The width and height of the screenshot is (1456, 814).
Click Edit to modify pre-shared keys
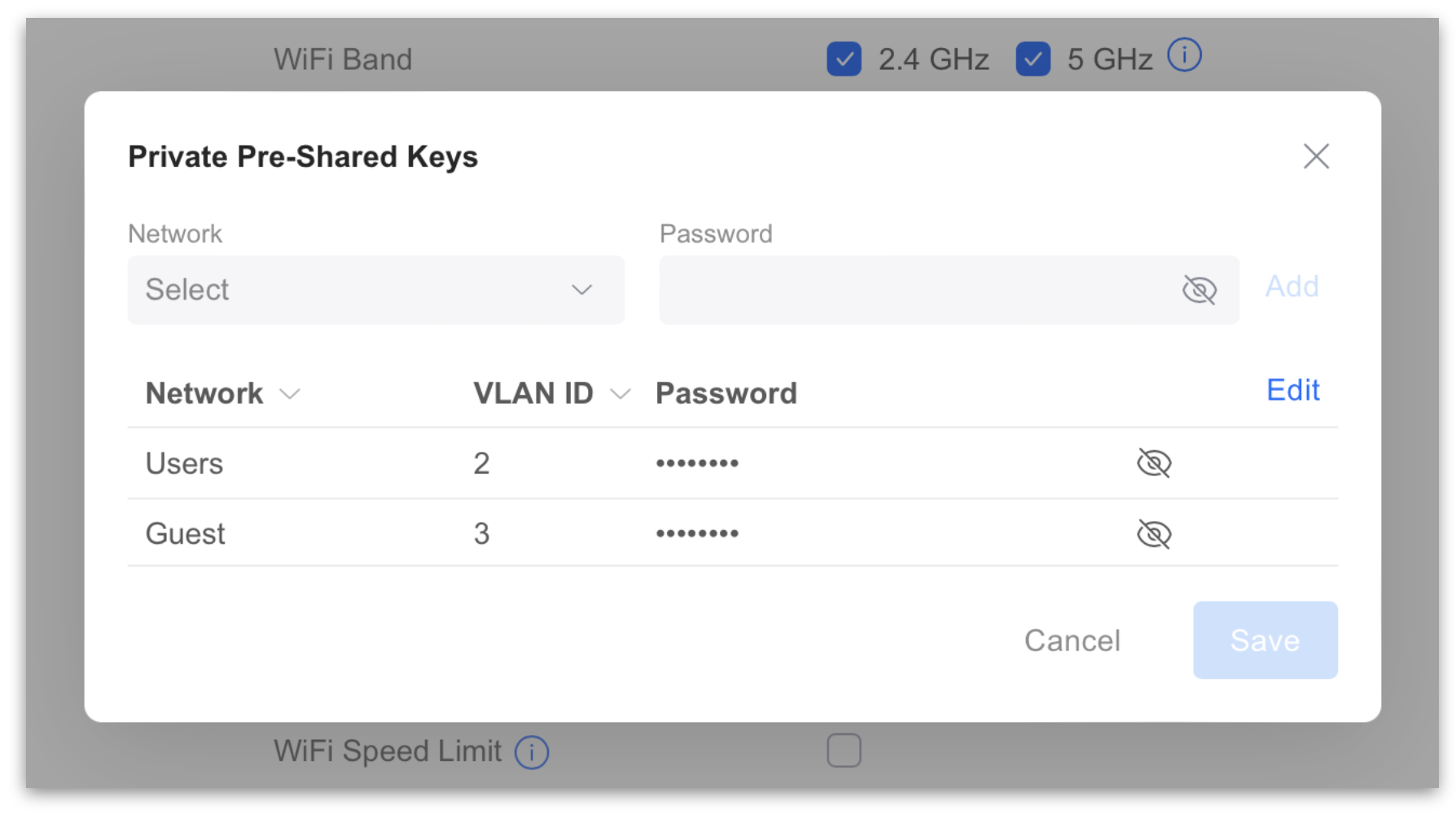[1292, 391]
